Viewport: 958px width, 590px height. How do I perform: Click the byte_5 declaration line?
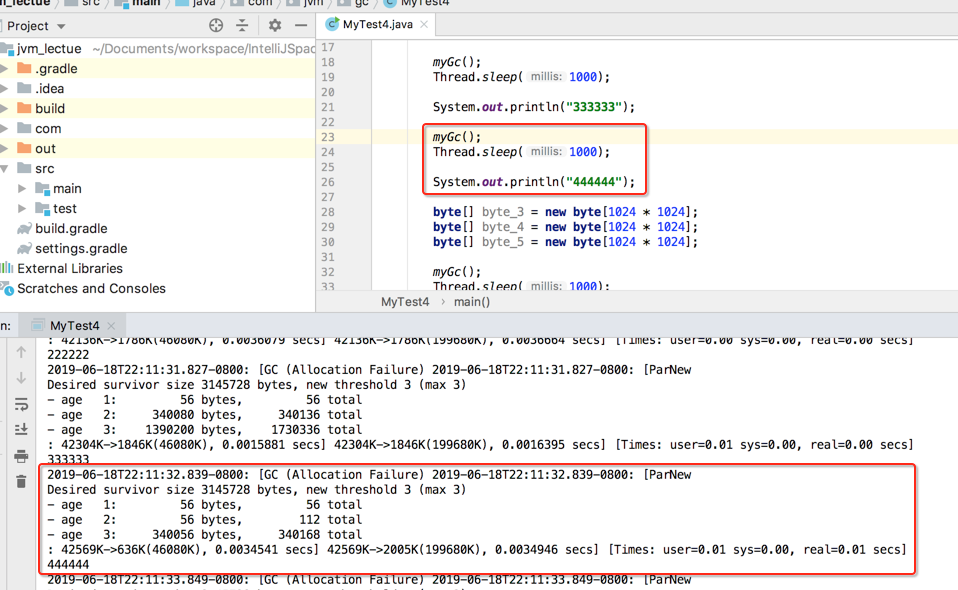pyautogui.click(x=565, y=242)
